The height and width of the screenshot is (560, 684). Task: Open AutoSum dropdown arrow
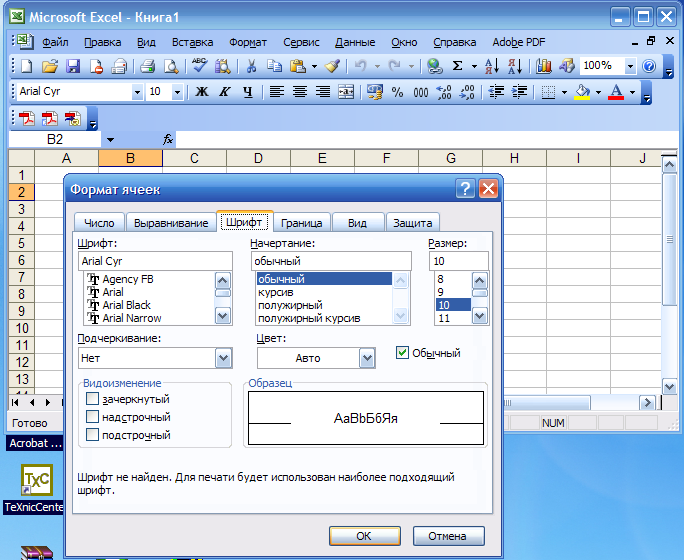[474, 66]
